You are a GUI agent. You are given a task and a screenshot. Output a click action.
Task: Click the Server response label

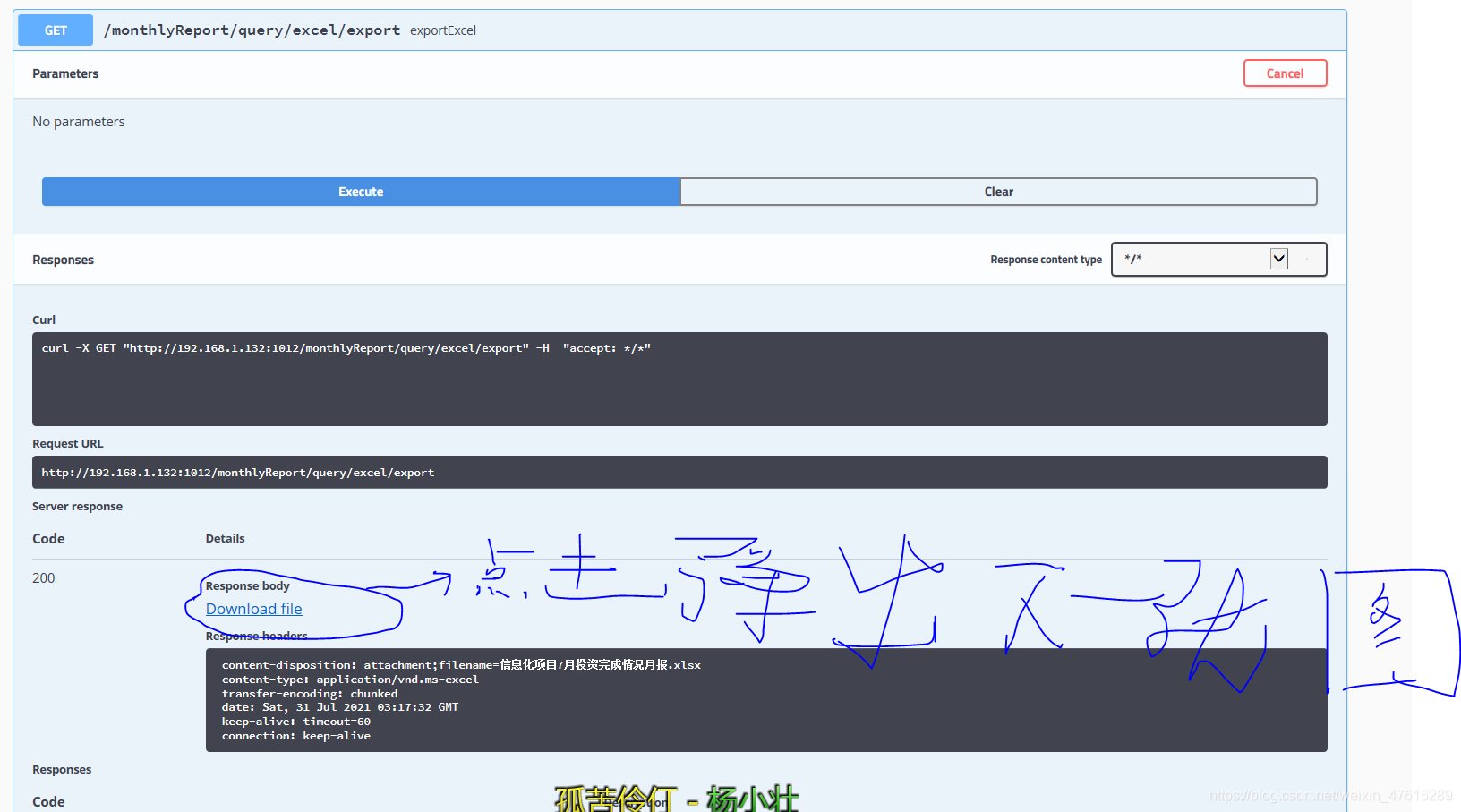[77, 507]
